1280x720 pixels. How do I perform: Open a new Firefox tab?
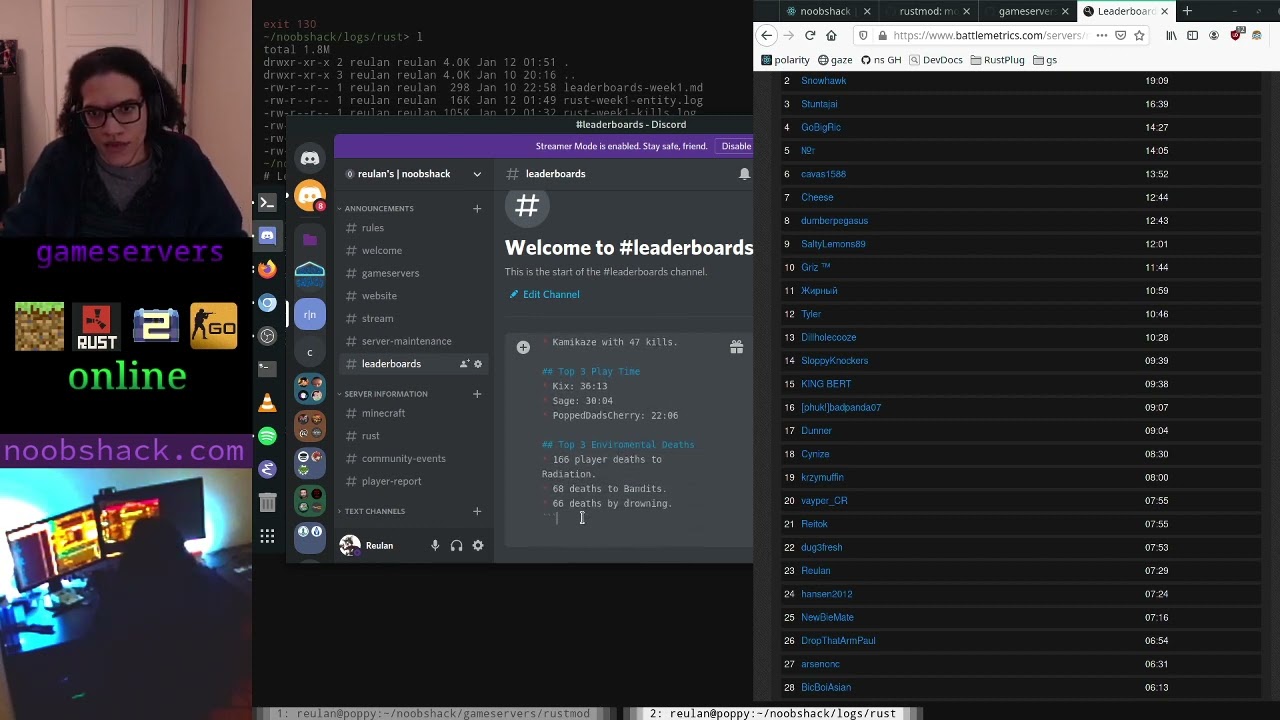click(1187, 11)
